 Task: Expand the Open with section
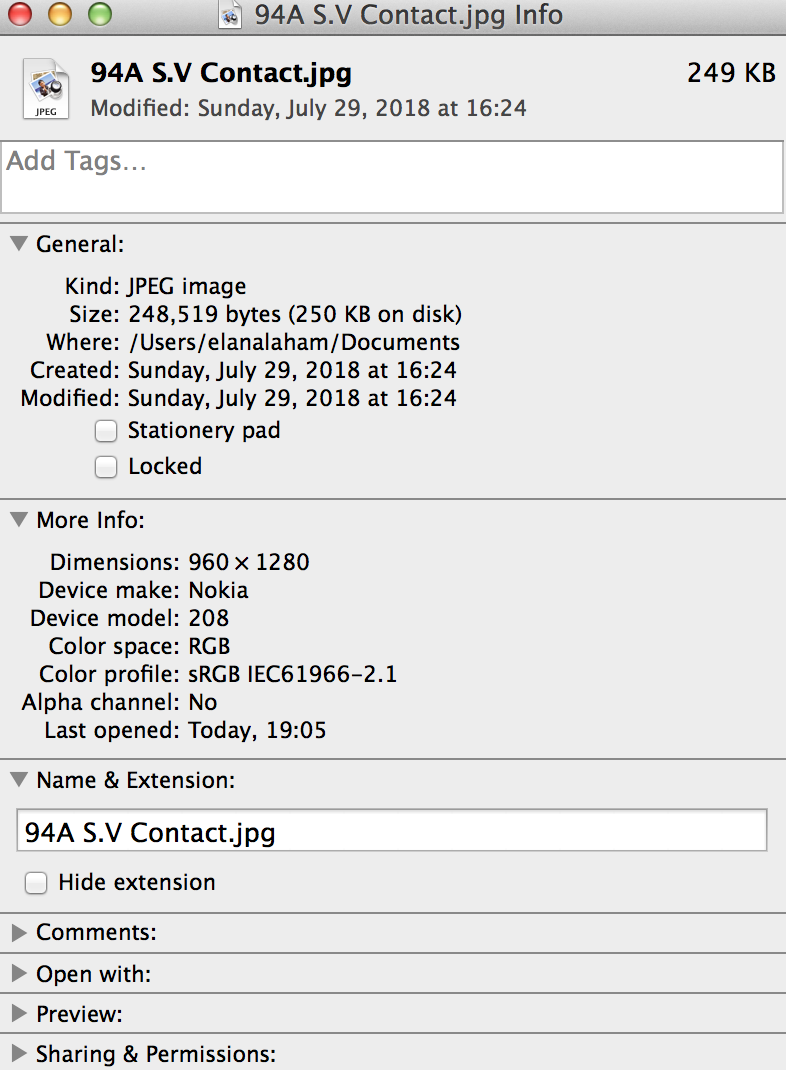(19, 973)
